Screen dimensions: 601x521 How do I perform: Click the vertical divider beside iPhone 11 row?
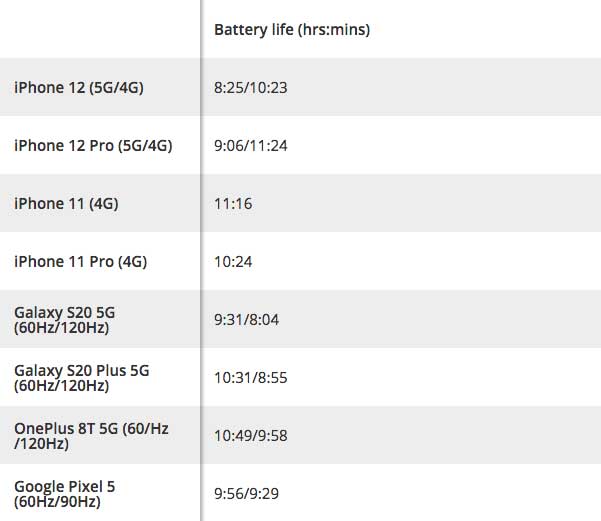(200, 203)
